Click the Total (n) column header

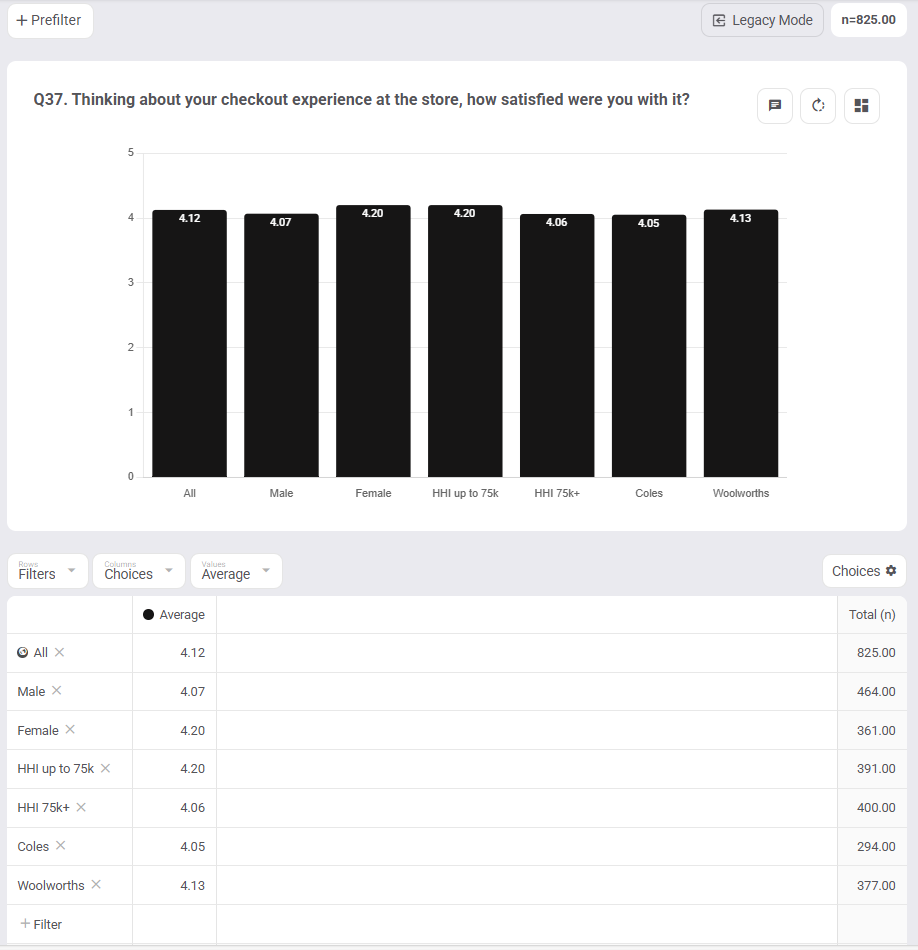pyautogui.click(x=872, y=614)
